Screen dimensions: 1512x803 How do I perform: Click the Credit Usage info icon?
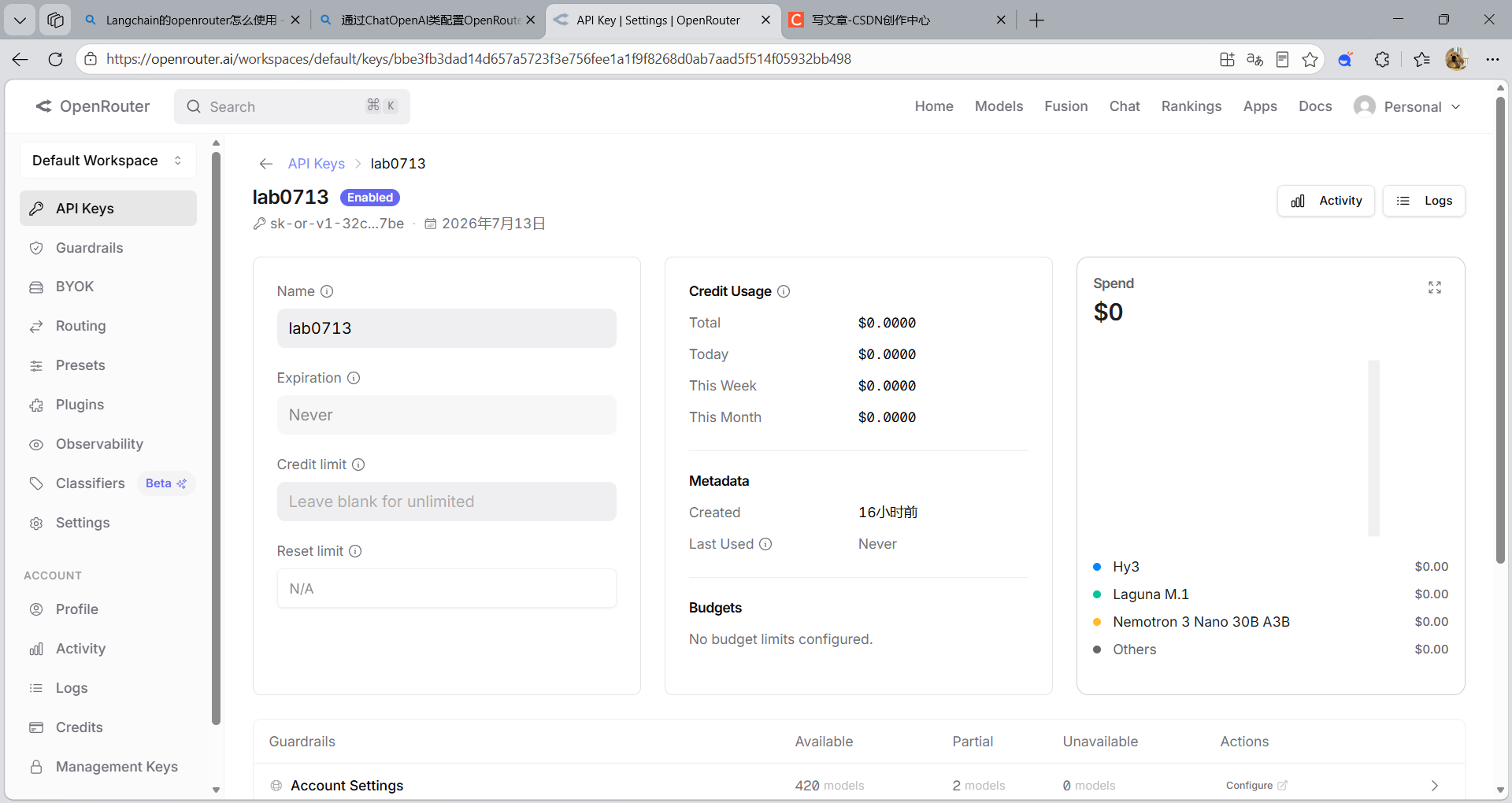(x=784, y=291)
